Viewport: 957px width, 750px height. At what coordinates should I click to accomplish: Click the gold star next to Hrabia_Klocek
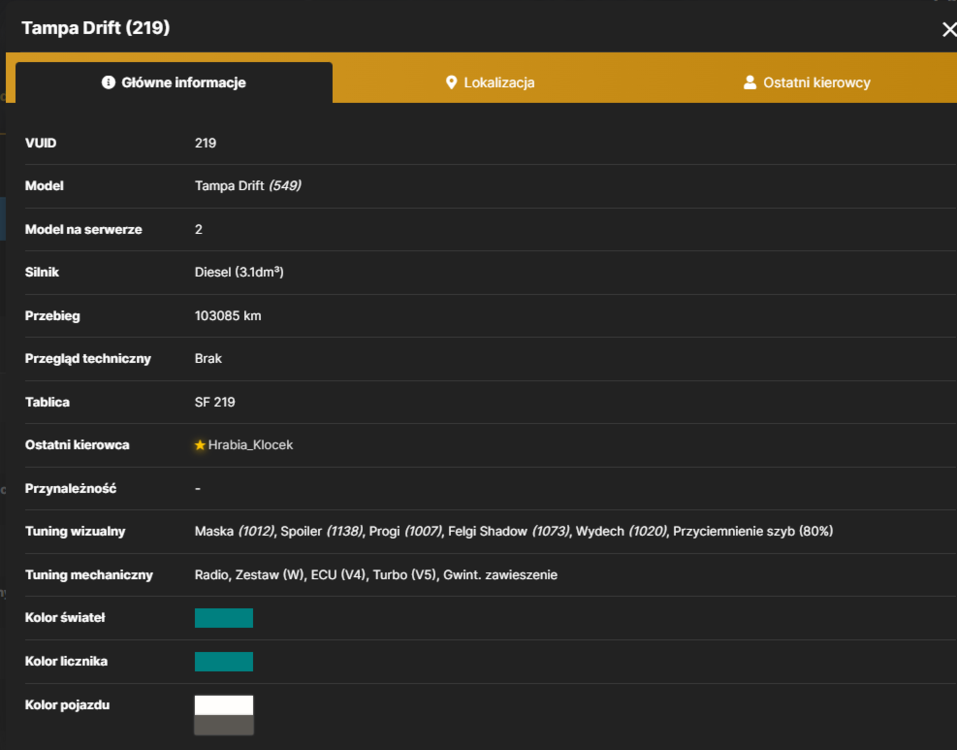[x=200, y=445]
